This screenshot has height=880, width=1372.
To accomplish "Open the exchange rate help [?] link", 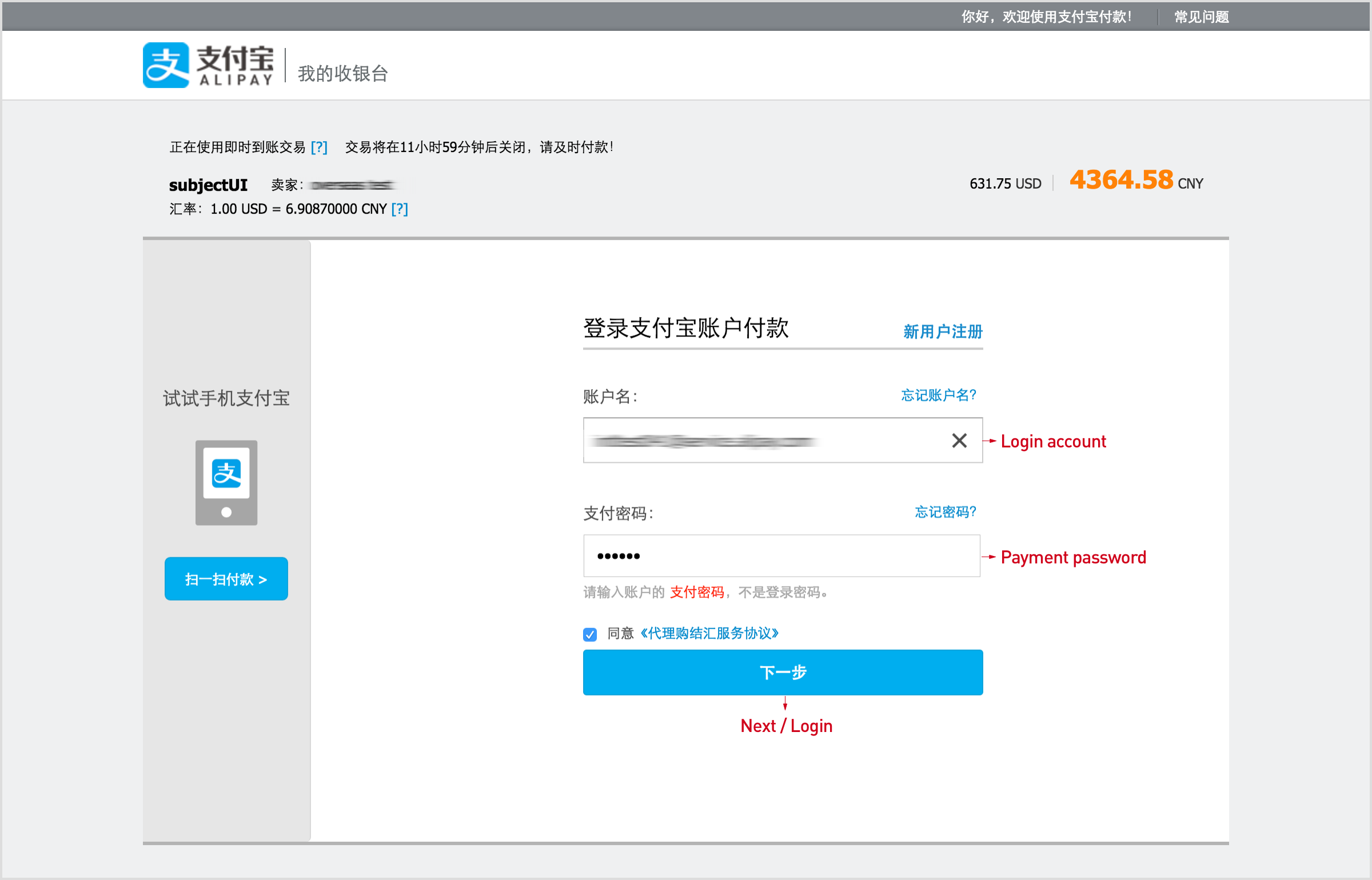I will (x=400, y=209).
